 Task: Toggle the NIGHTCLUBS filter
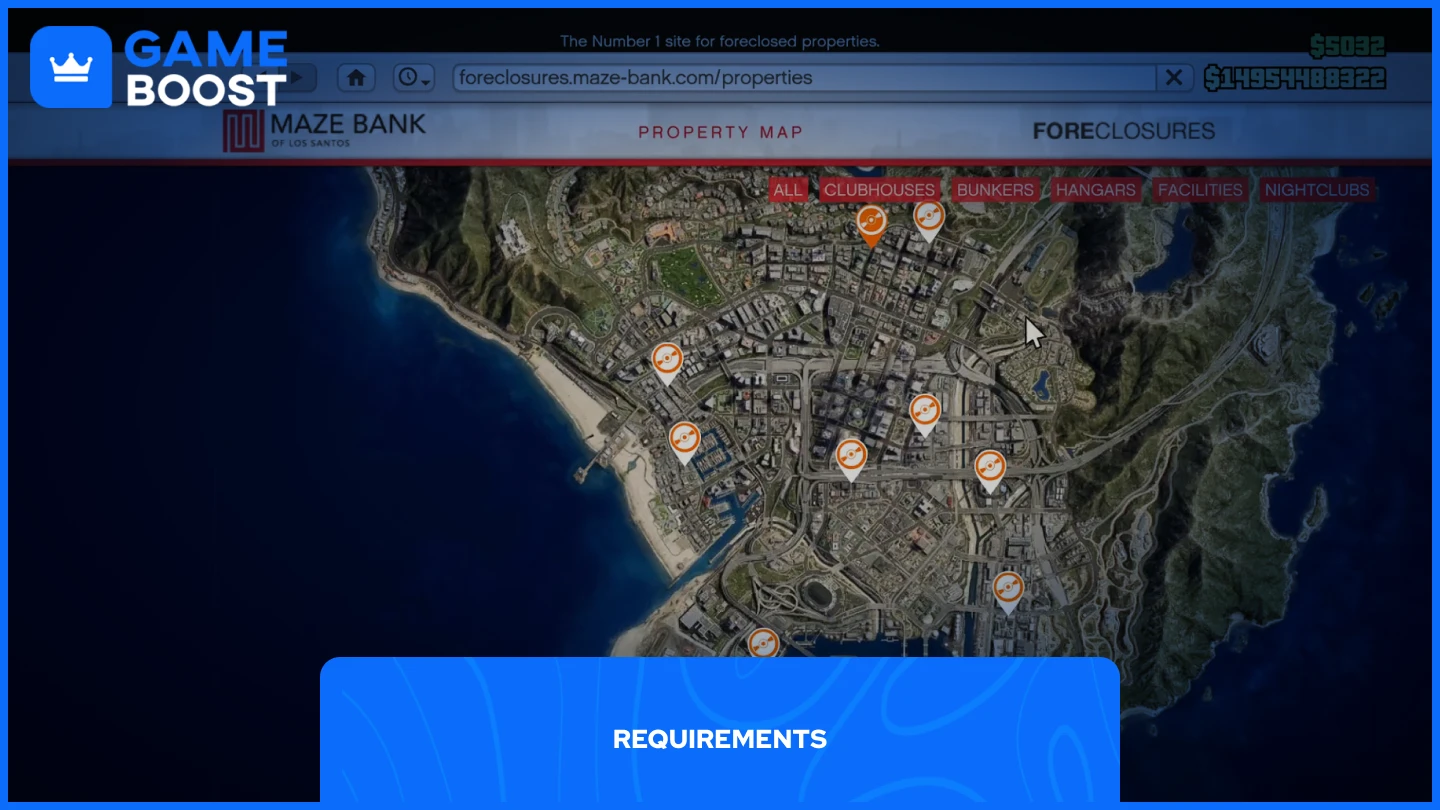(1317, 189)
